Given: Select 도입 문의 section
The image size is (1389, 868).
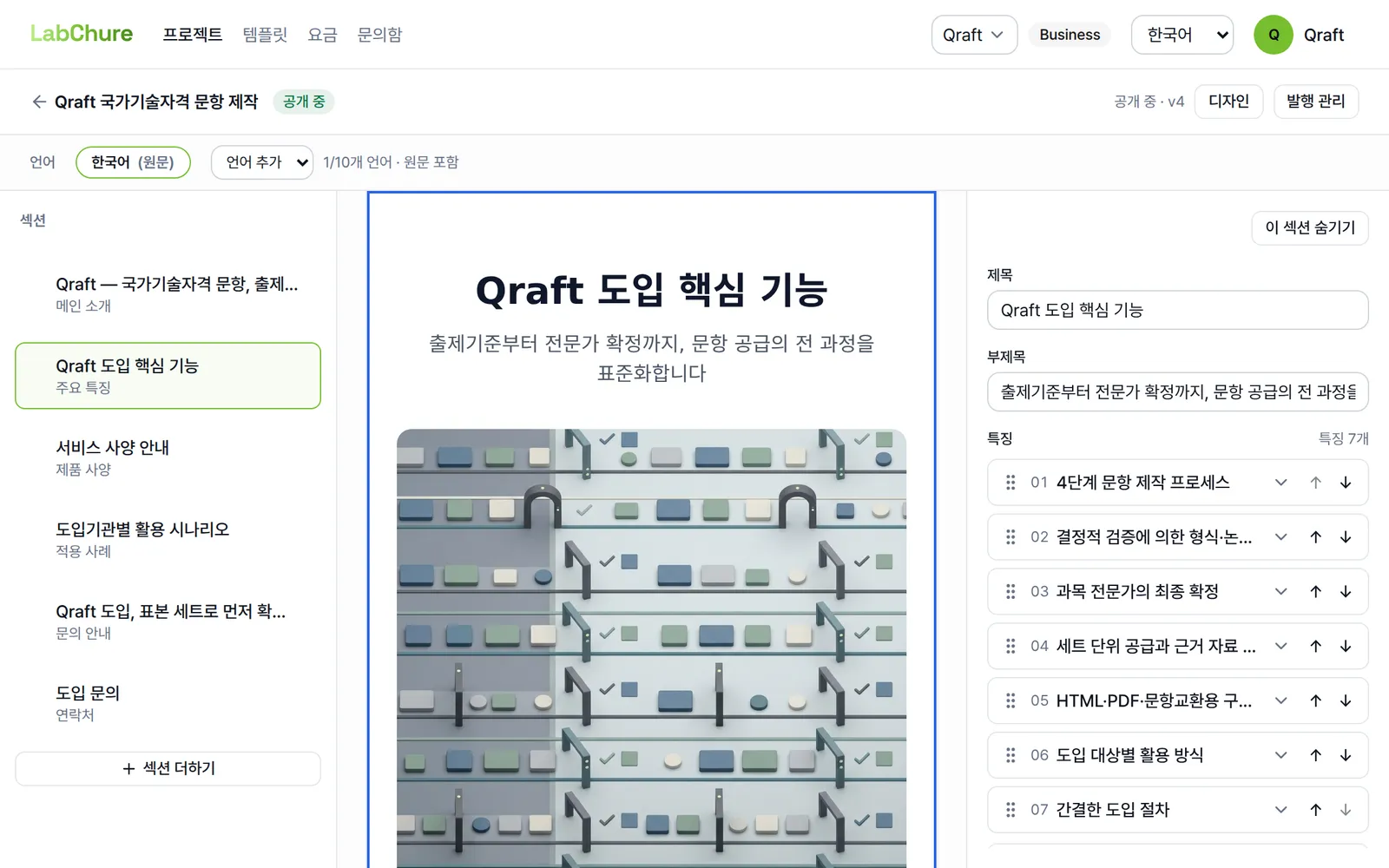Looking at the screenshot, I should pos(168,703).
